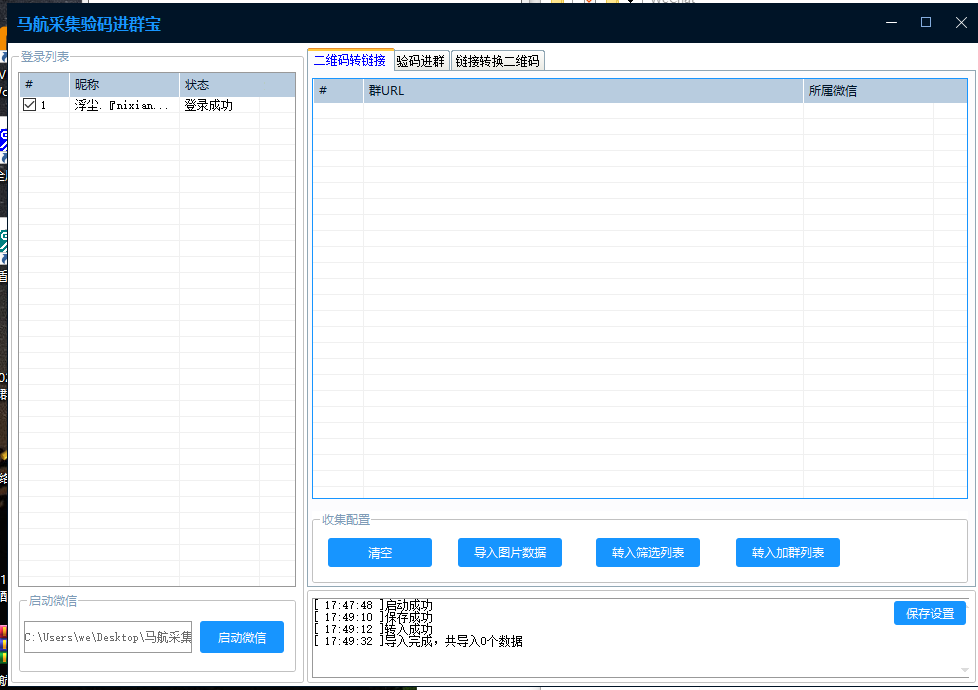Sort by the 群URL column header

(582, 91)
